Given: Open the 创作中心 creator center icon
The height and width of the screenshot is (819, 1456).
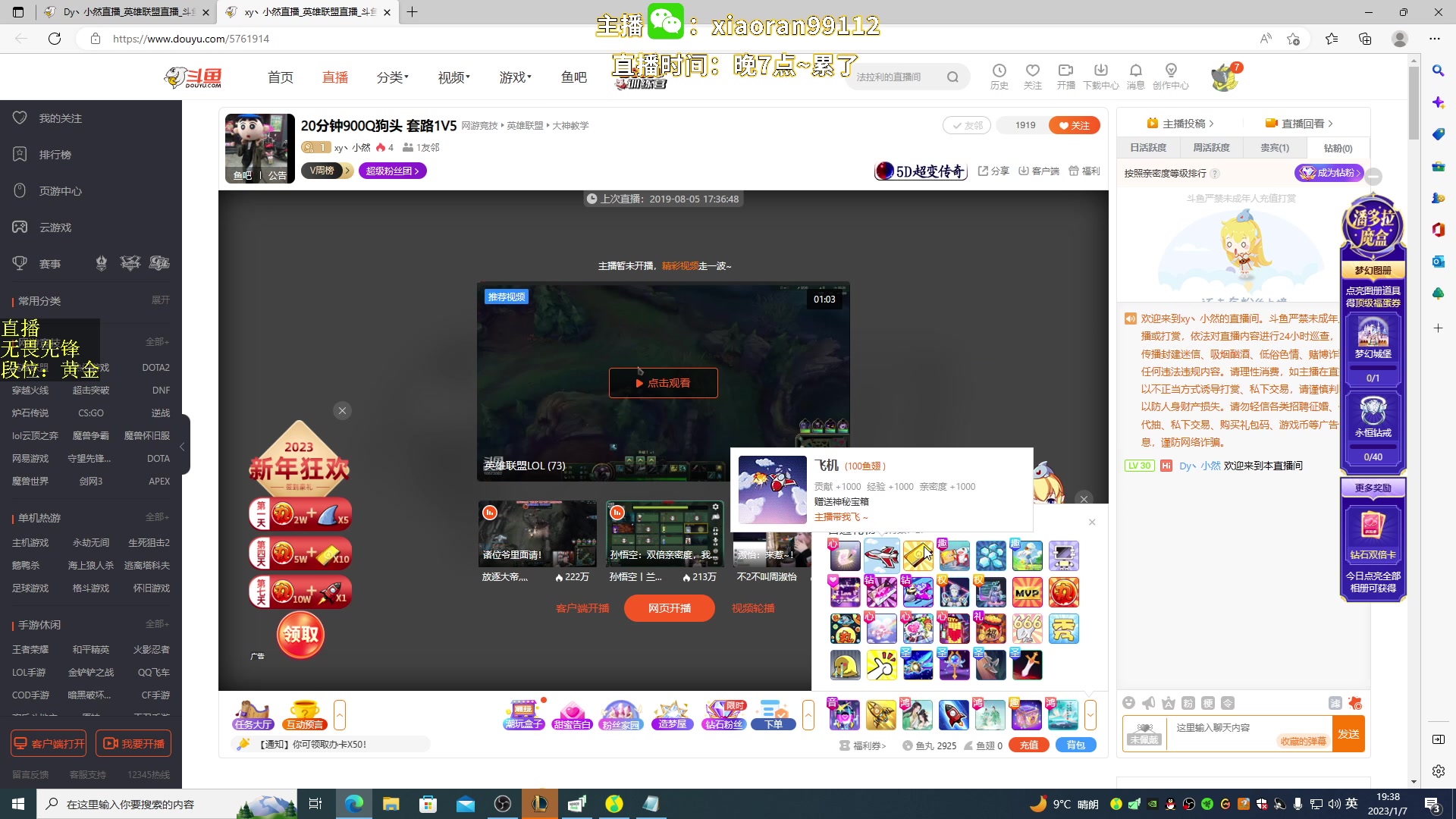Looking at the screenshot, I should pos(1171,77).
